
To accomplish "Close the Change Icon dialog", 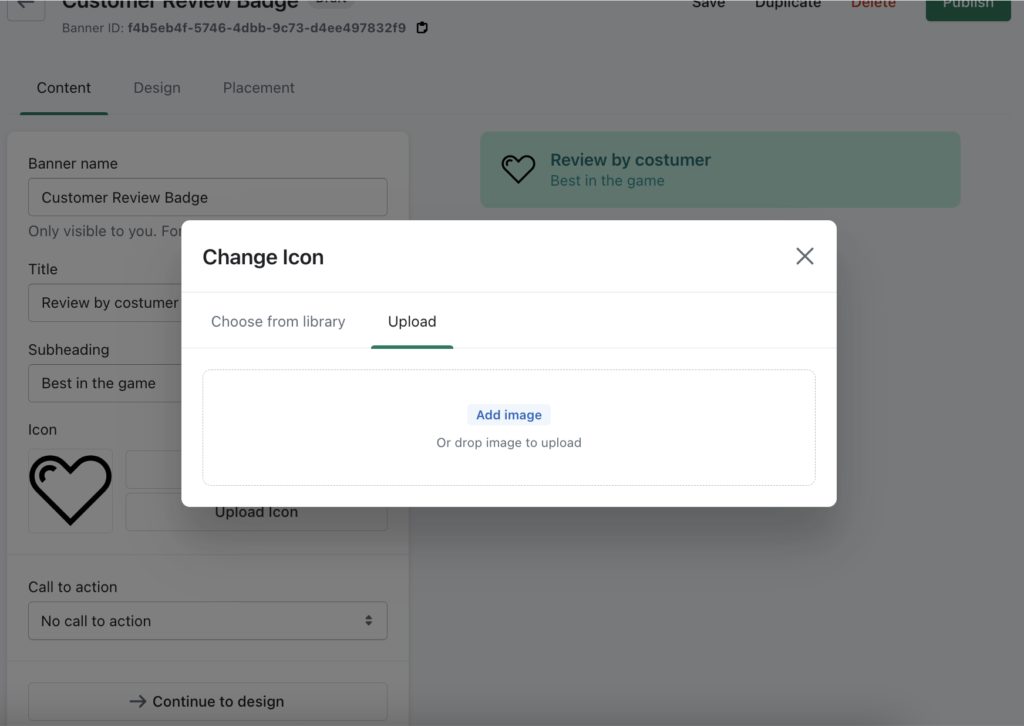I will click(x=804, y=257).
